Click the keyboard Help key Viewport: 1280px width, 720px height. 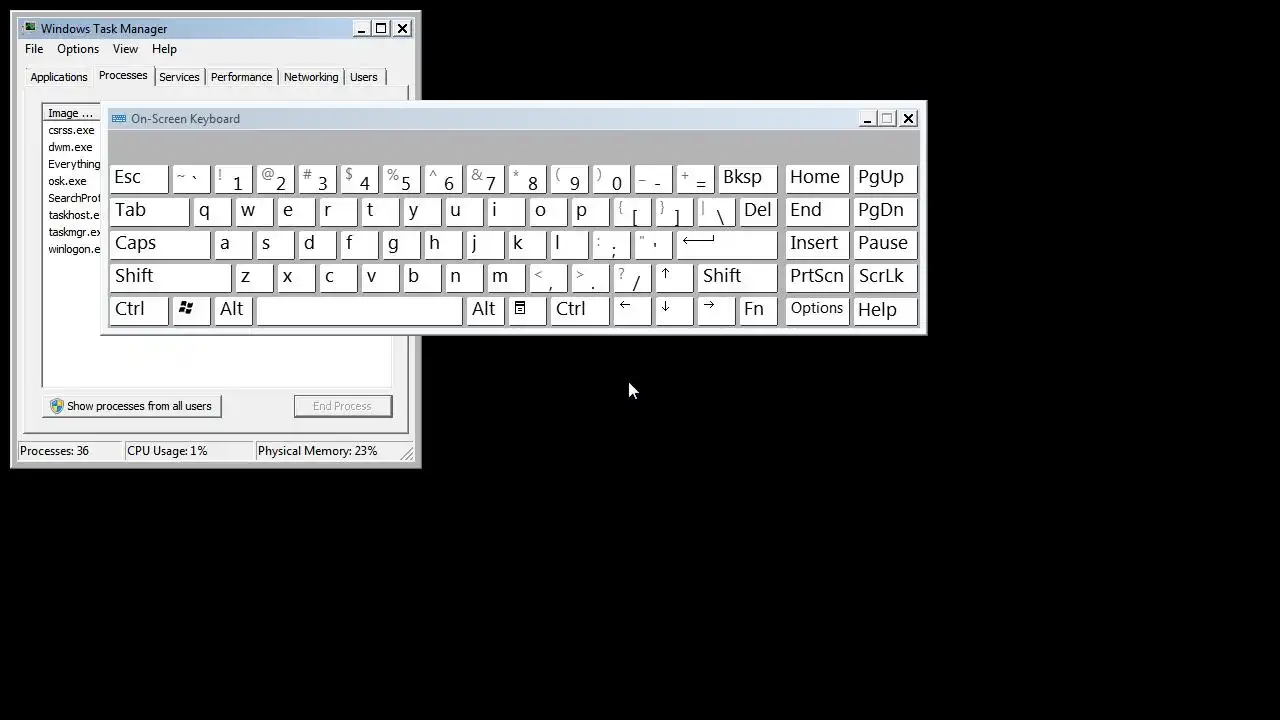pyautogui.click(x=885, y=310)
